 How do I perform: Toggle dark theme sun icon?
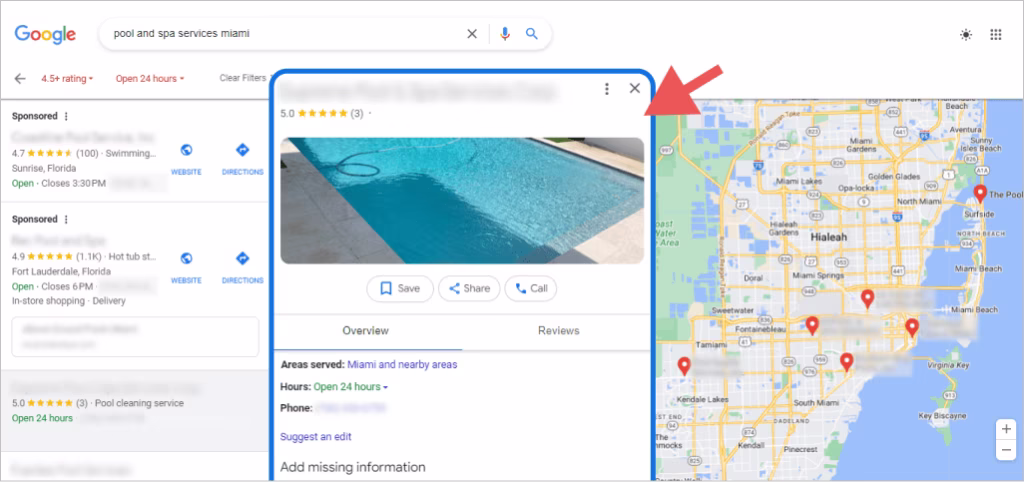point(966,35)
